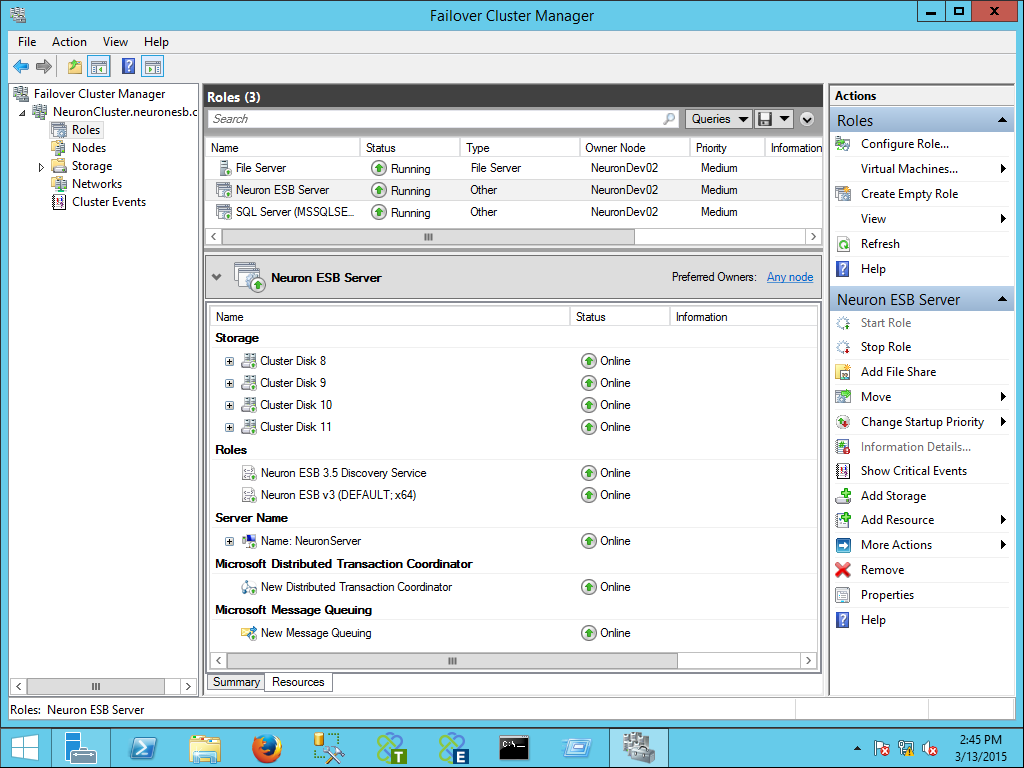Expand the Name: NeuronServer resource
The image size is (1024, 768).
click(229, 541)
